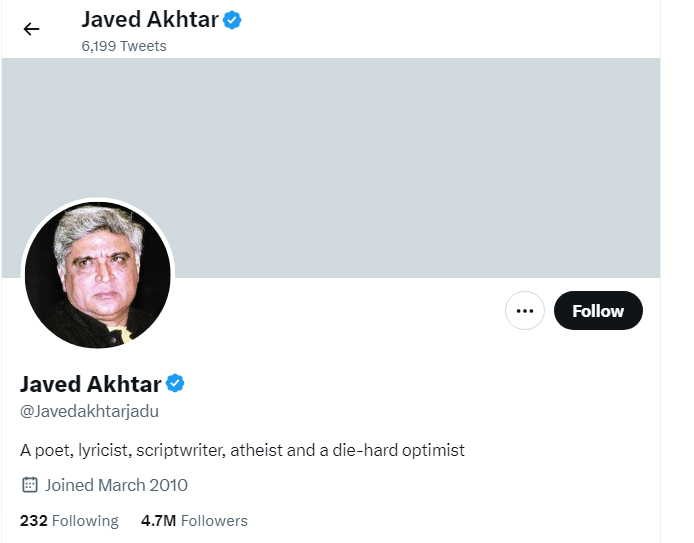Open the three-dot more options menu
Viewport: 694px width, 543px height.
(524, 311)
